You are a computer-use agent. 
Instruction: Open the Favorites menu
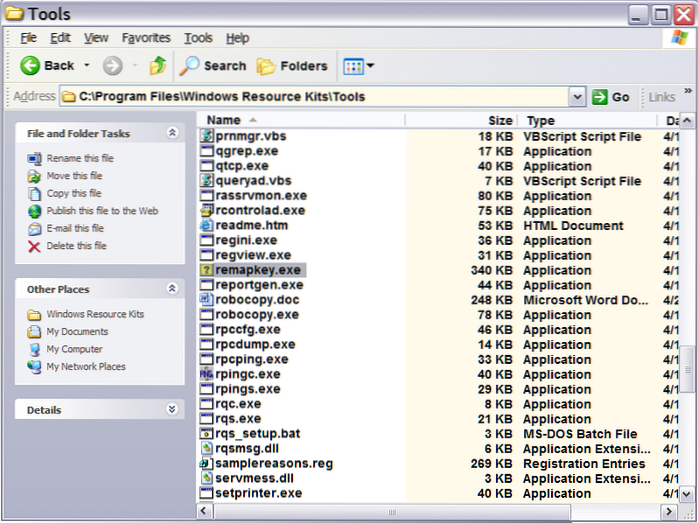[146, 38]
